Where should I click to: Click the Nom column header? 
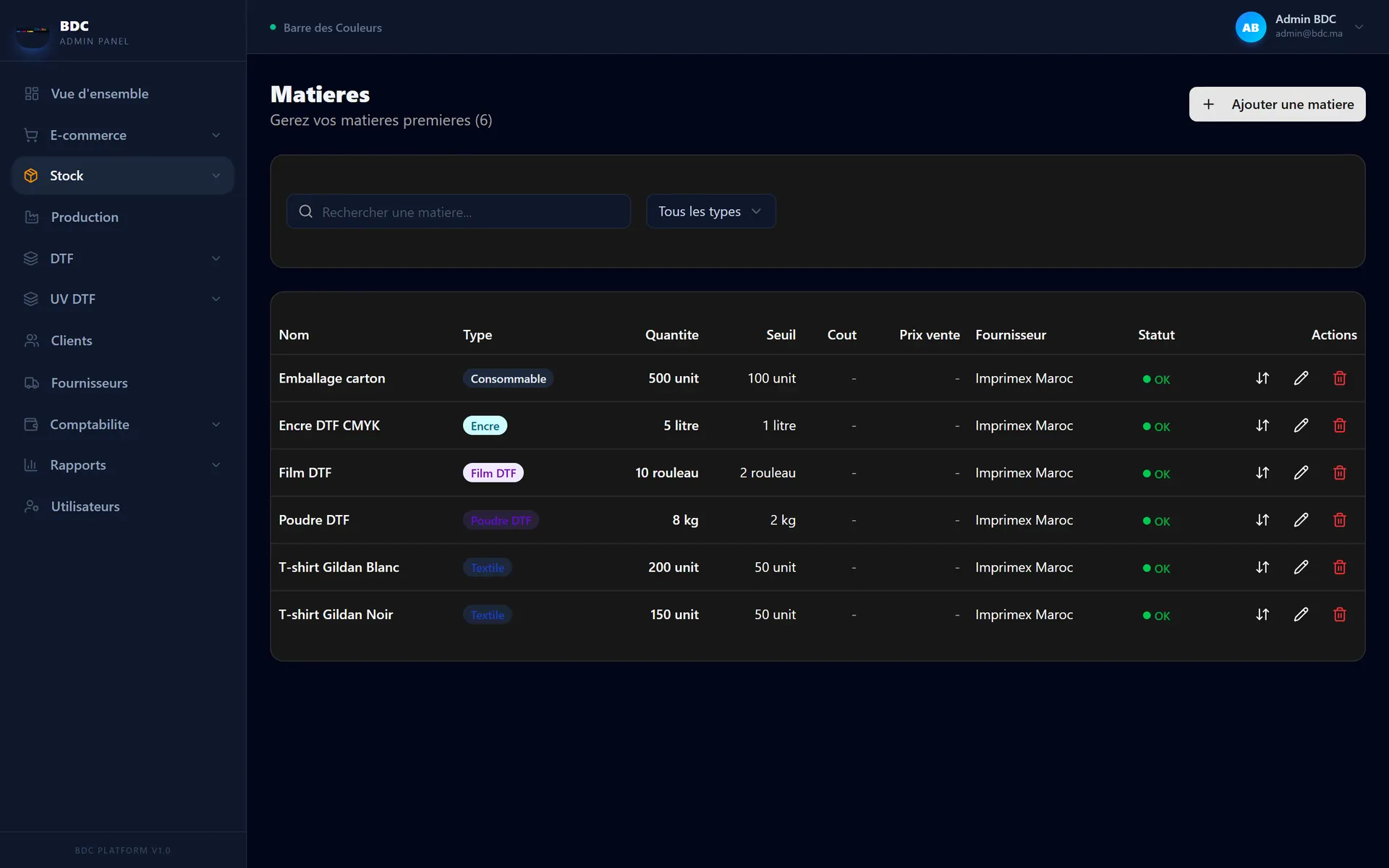(x=294, y=335)
